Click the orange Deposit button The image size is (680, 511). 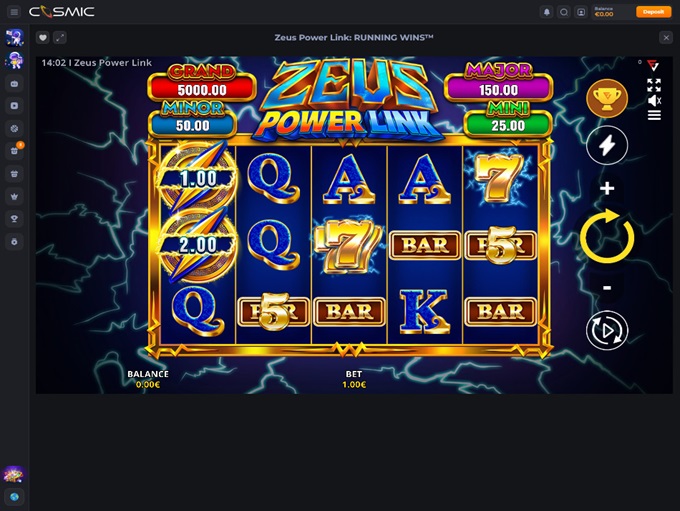[653, 12]
